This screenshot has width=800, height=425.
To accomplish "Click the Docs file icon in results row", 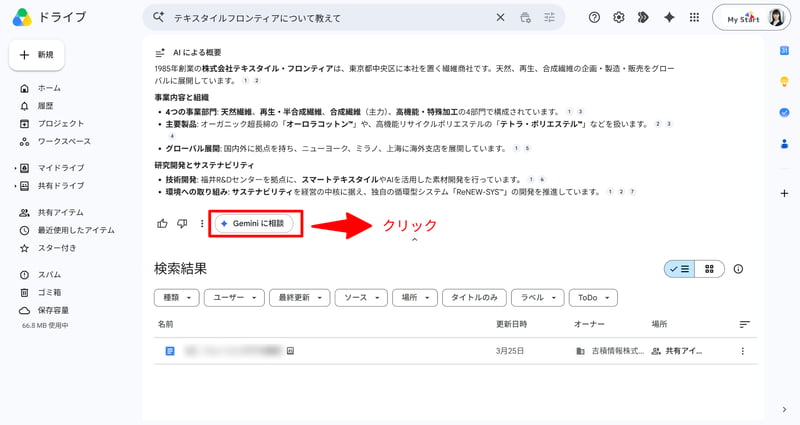I will (170, 351).
